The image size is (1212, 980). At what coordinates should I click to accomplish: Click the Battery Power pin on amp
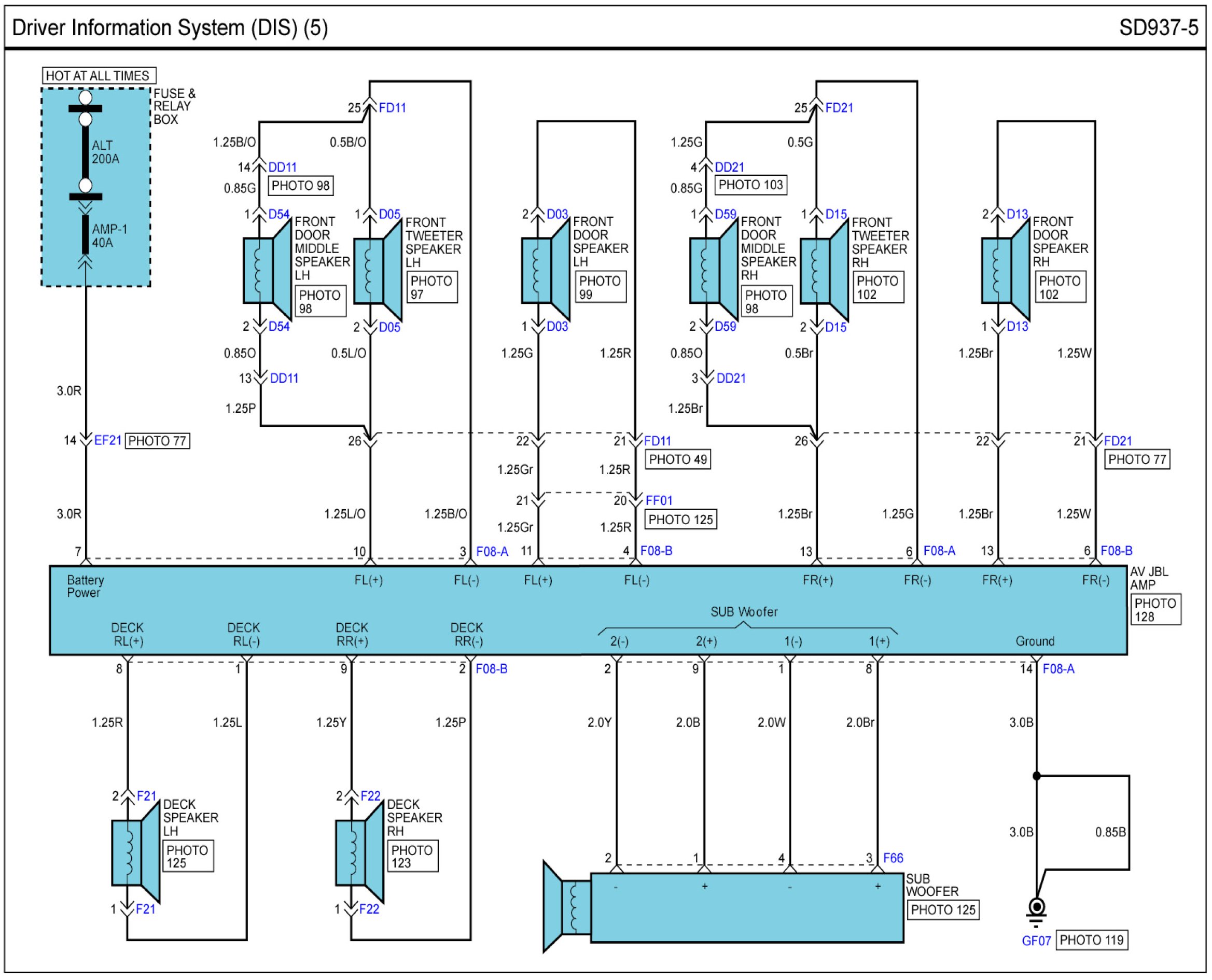85,586
